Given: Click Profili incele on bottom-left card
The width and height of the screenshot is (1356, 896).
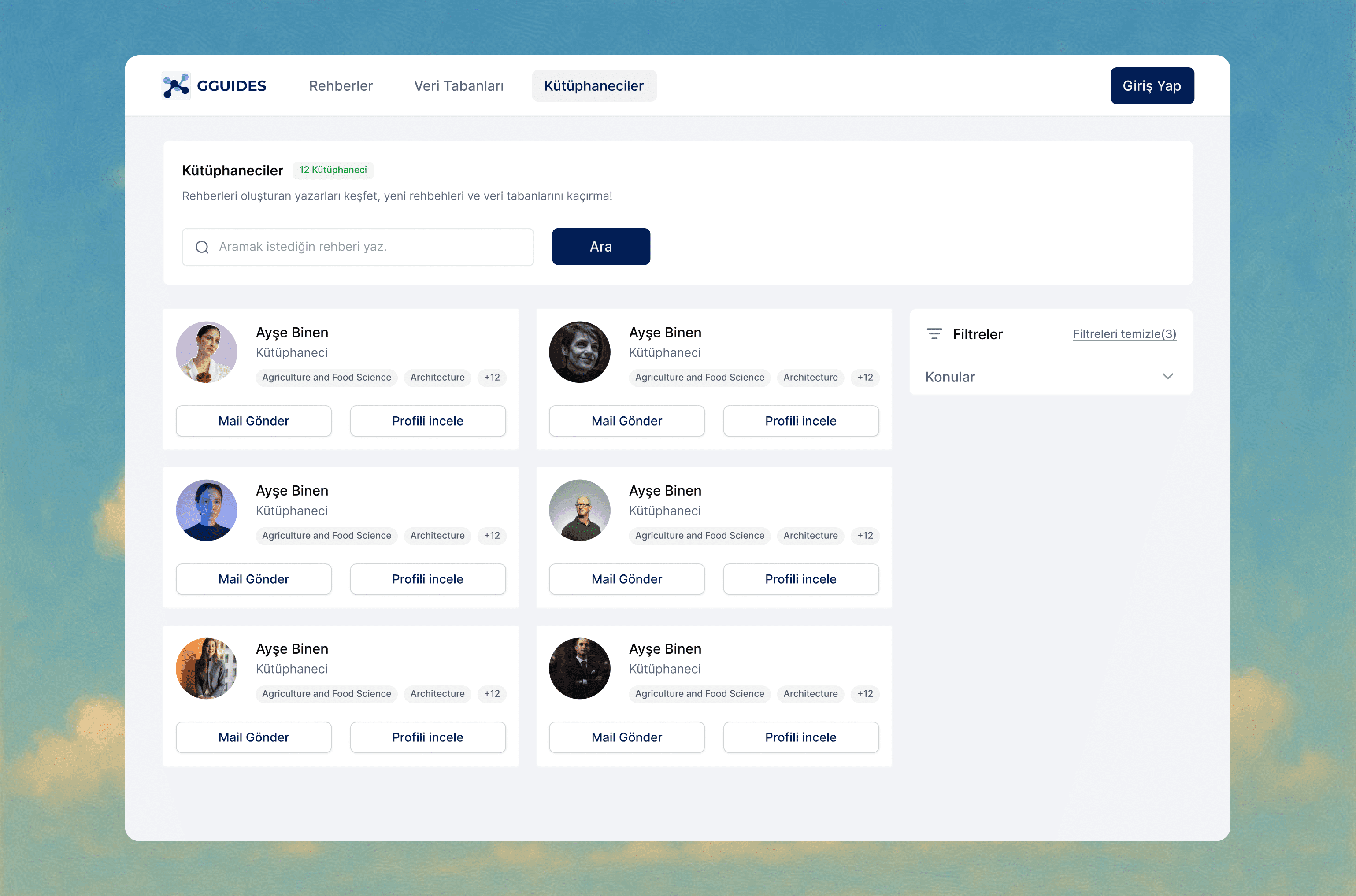Looking at the screenshot, I should 427,737.
